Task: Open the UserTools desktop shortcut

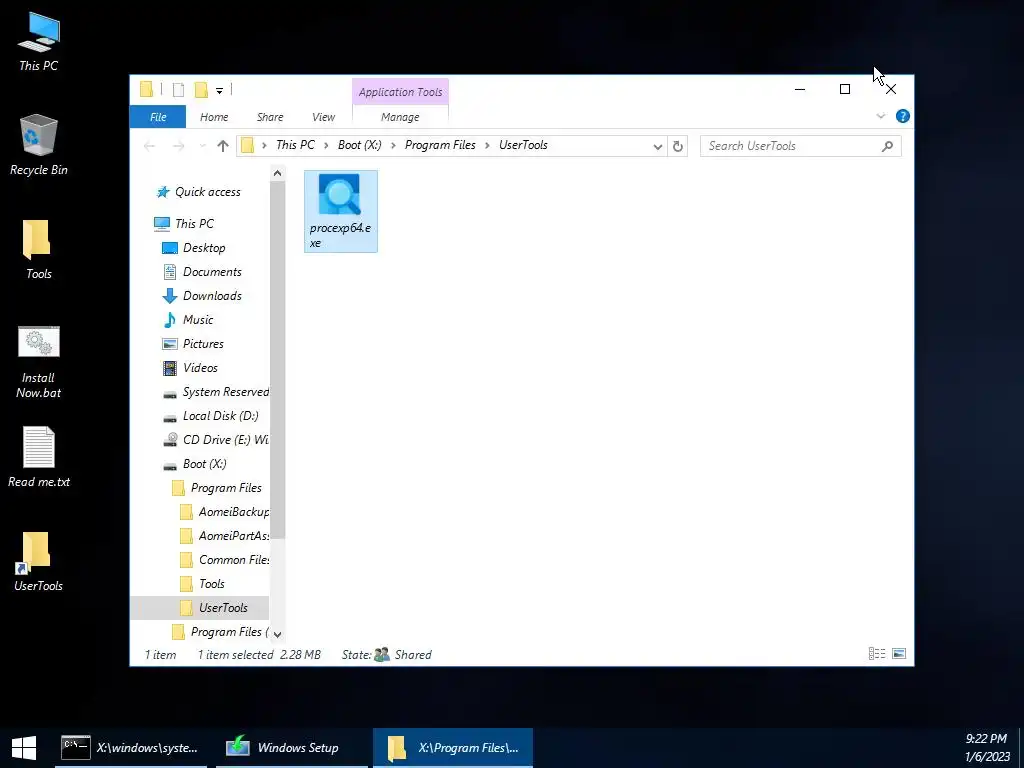Action: [38, 562]
